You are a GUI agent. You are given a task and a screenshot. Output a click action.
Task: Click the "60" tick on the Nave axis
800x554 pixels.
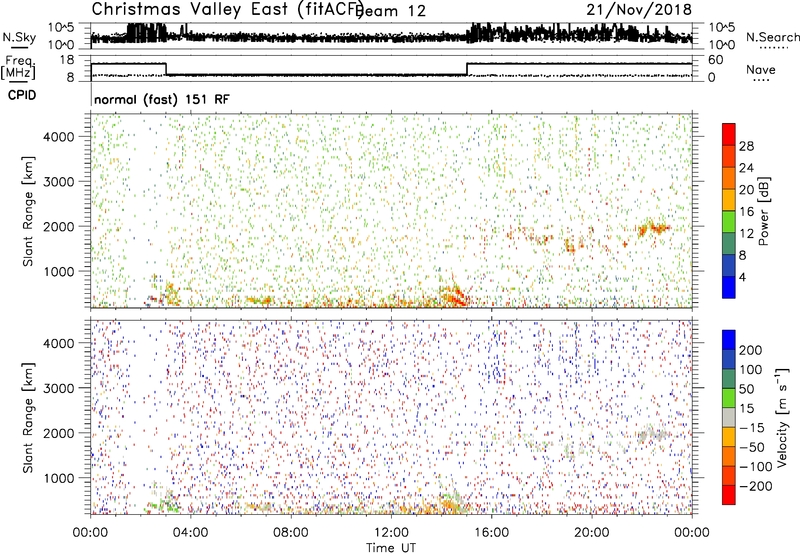tap(716, 60)
